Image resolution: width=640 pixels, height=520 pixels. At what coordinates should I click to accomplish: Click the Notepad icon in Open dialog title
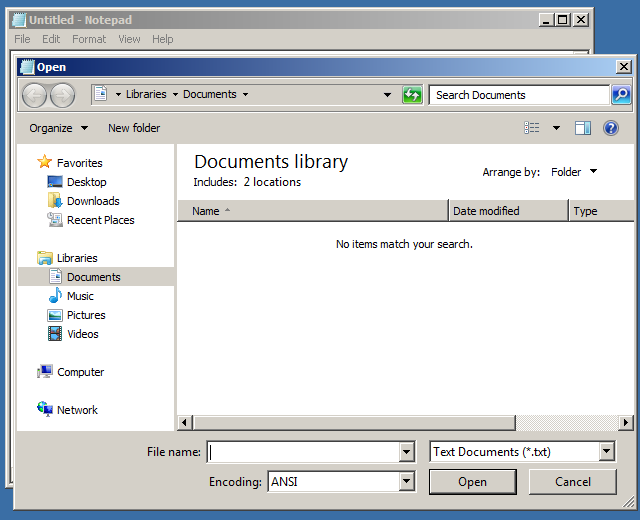[27, 67]
